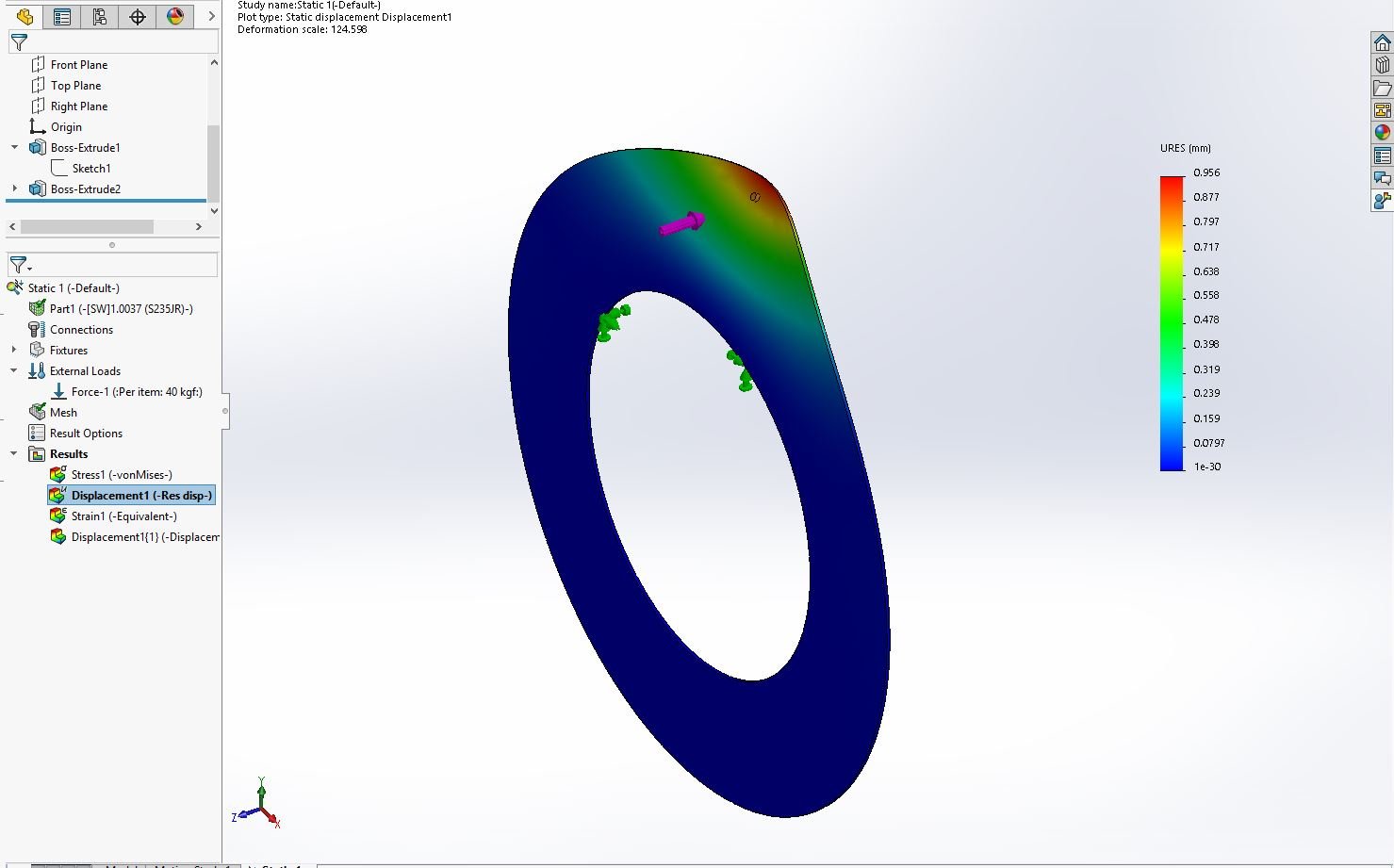
Task: Open the File Explorer task pane
Action: [x=1383, y=87]
